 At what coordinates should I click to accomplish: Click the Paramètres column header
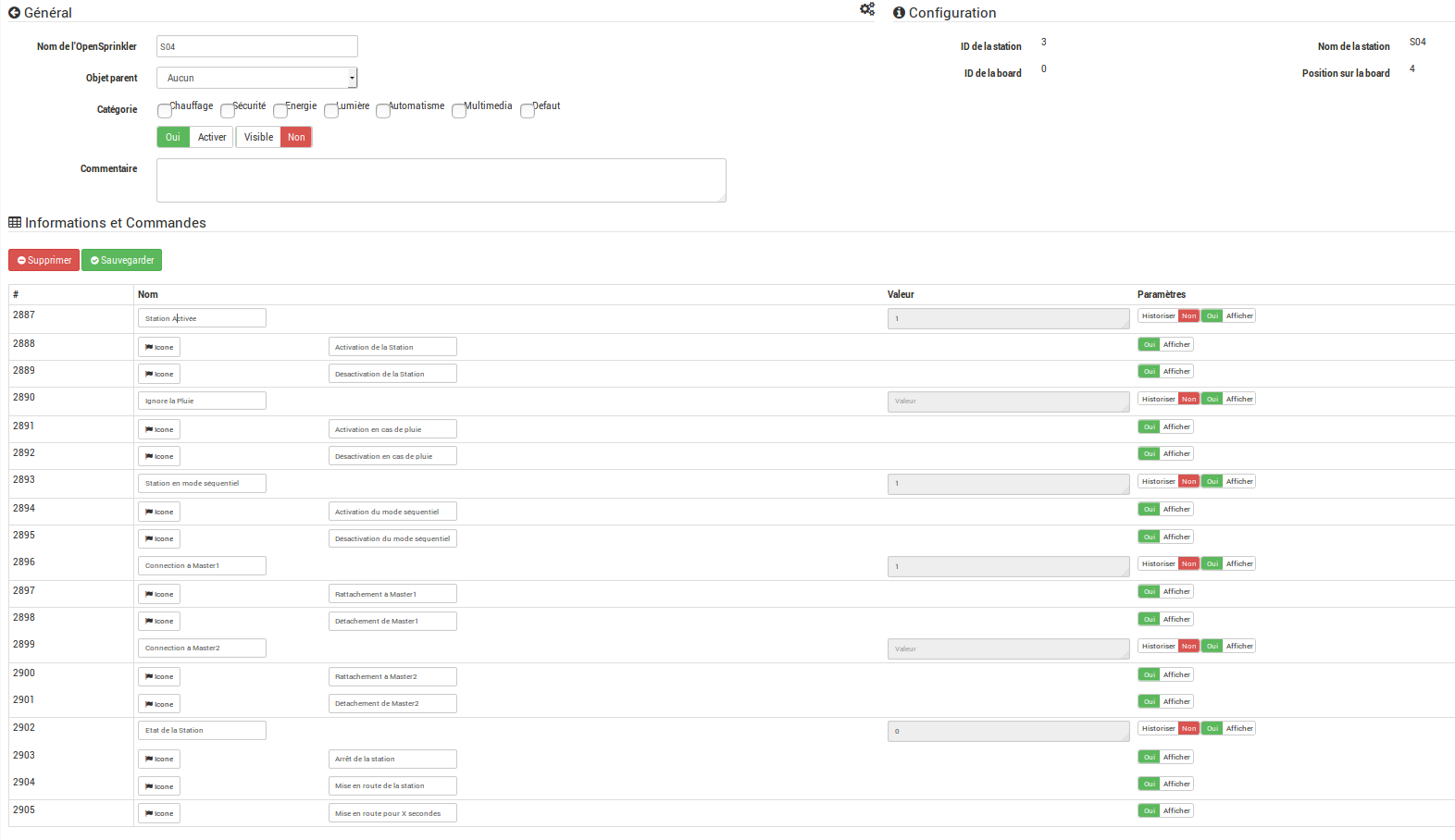[x=1162, y=294]
